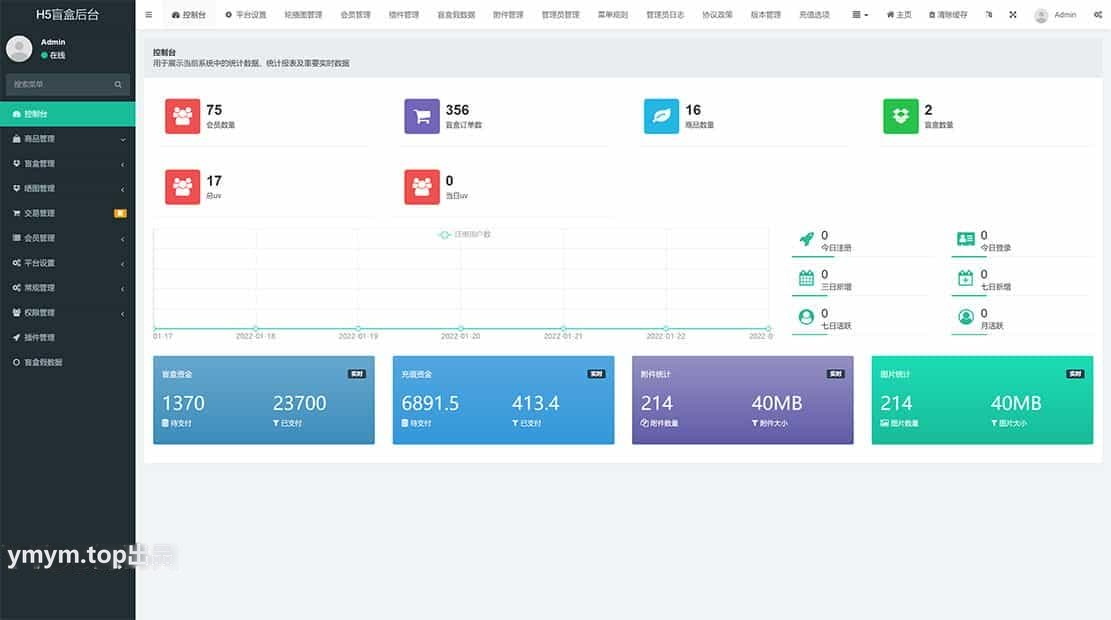Open the list-view dropdown in the top bar
The height and width of the screenshot is (620, 1111).
coord(859,14)
